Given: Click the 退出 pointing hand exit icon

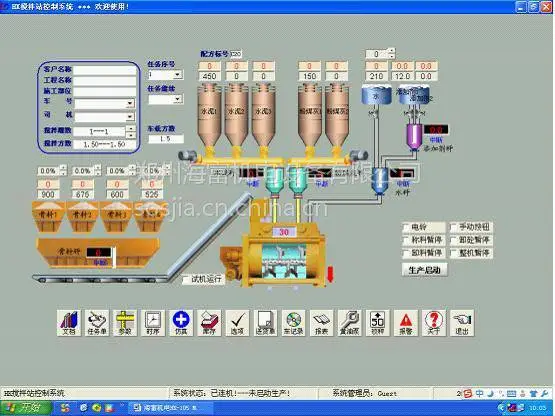Looking at the screenshot, I should coord(462,323).
